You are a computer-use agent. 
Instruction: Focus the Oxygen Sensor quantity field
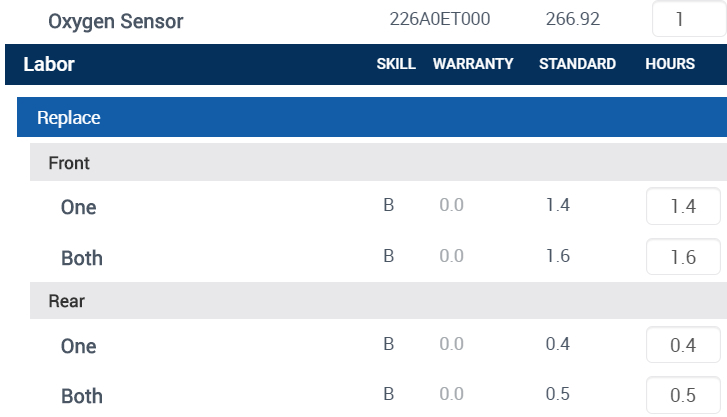tap(679, 19)
